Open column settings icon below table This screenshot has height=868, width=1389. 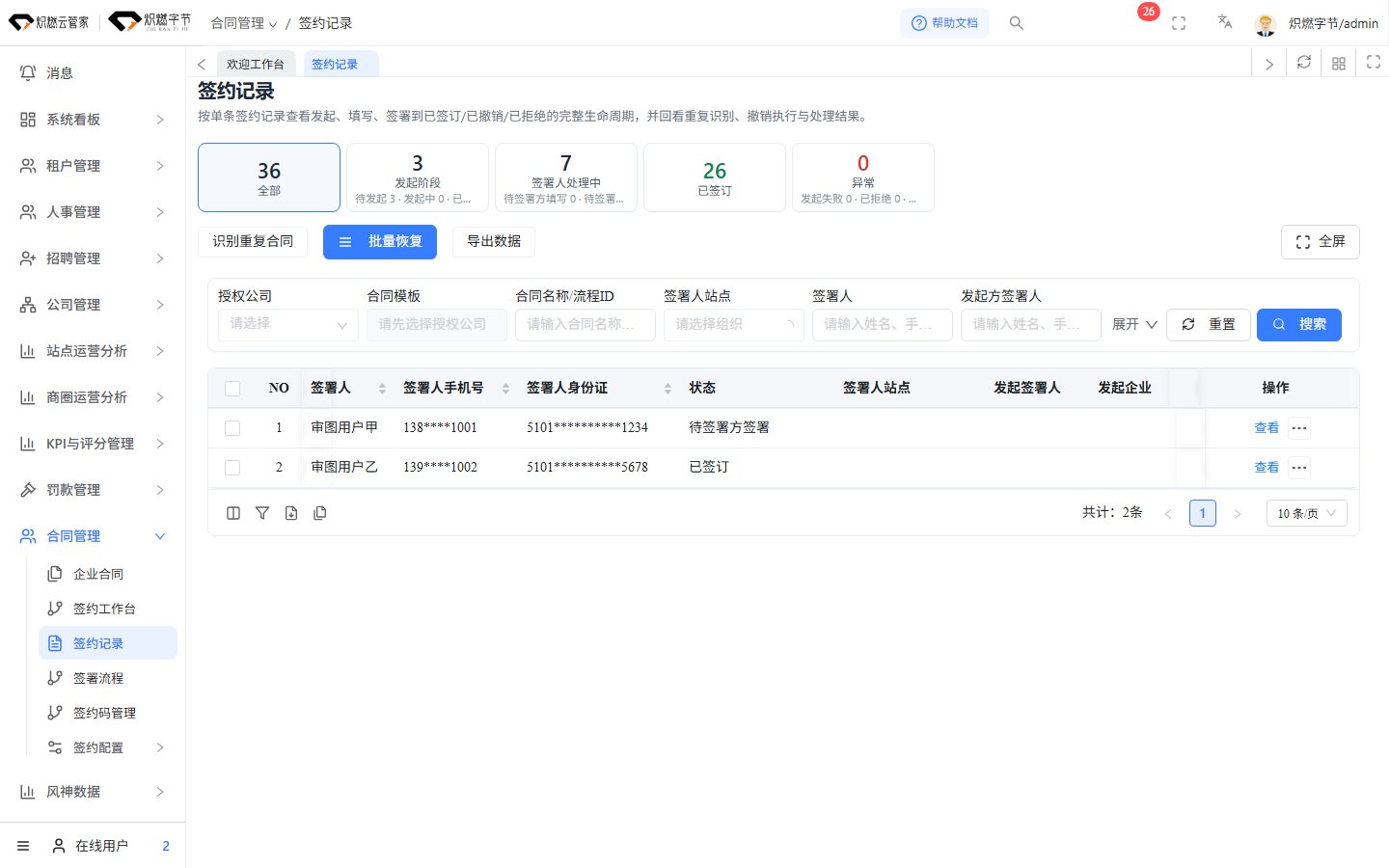click(233, 513)
